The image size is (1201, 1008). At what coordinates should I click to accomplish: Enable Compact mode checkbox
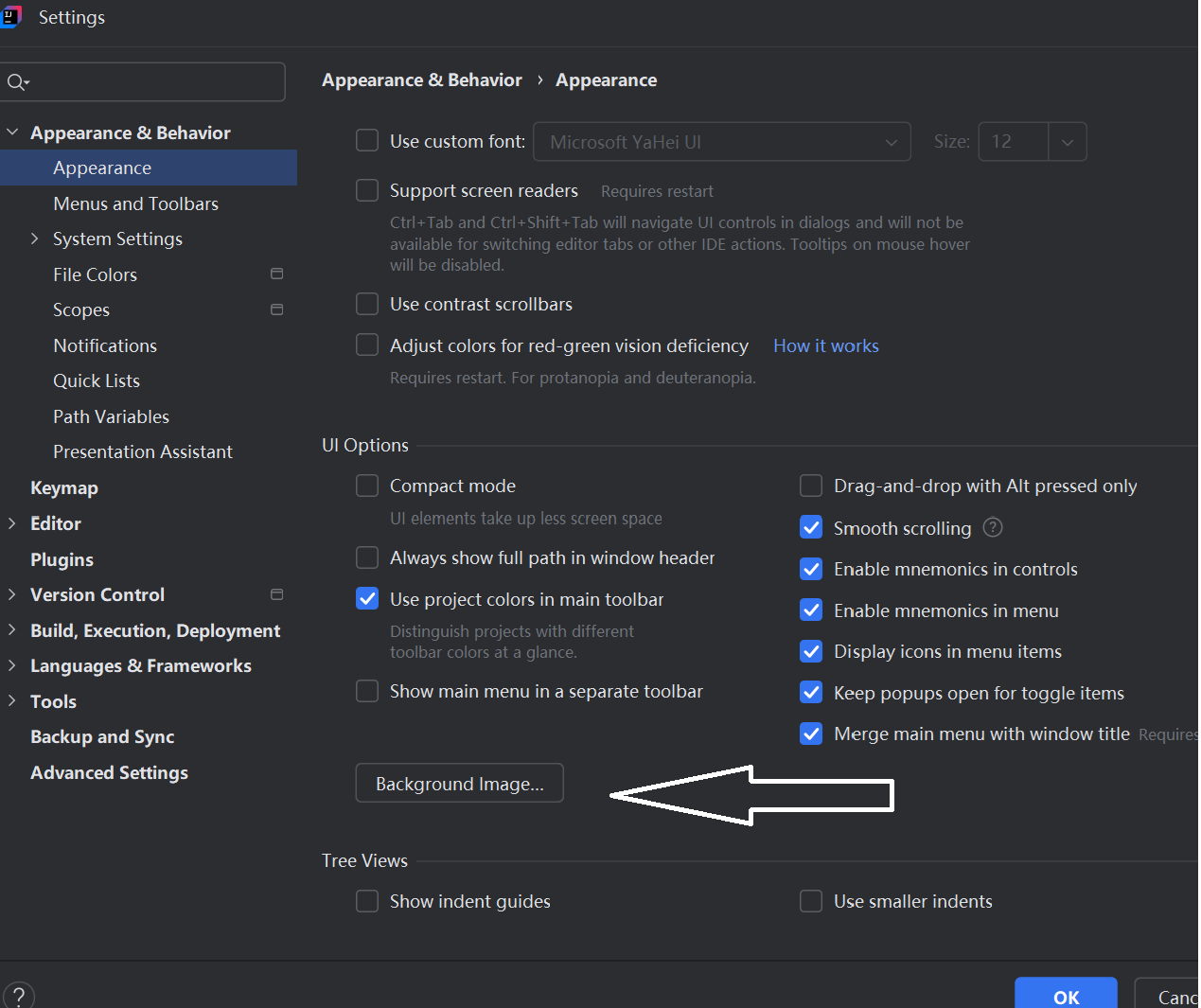pyautogui.click(x=367, y=486)
